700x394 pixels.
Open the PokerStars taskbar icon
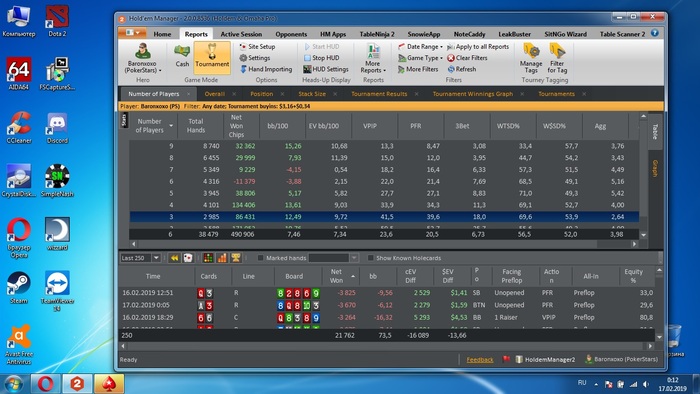[x=109, y=384]
